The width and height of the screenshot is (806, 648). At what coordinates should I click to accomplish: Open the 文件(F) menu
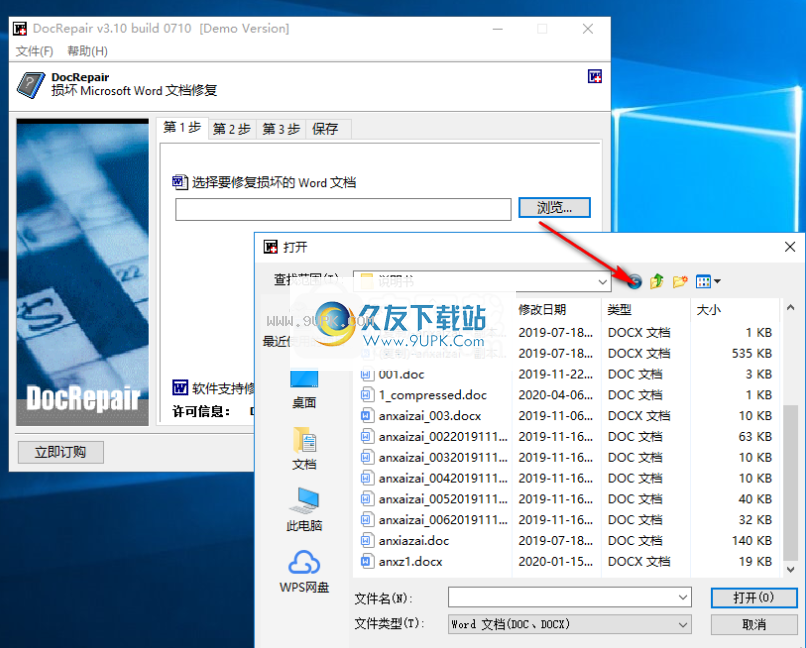pyautogui.click(x=34, y=51)
